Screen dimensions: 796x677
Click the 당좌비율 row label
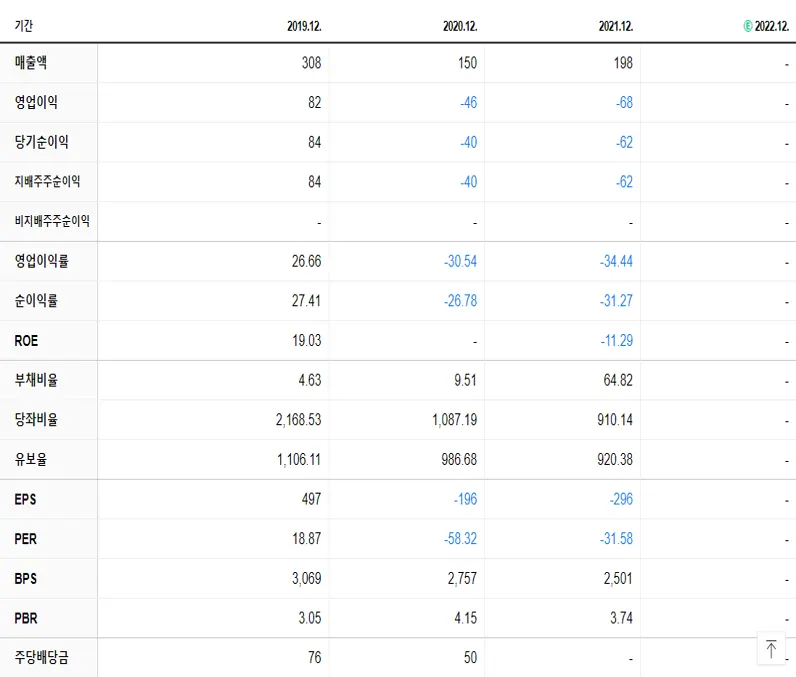[x=36, y=419]
